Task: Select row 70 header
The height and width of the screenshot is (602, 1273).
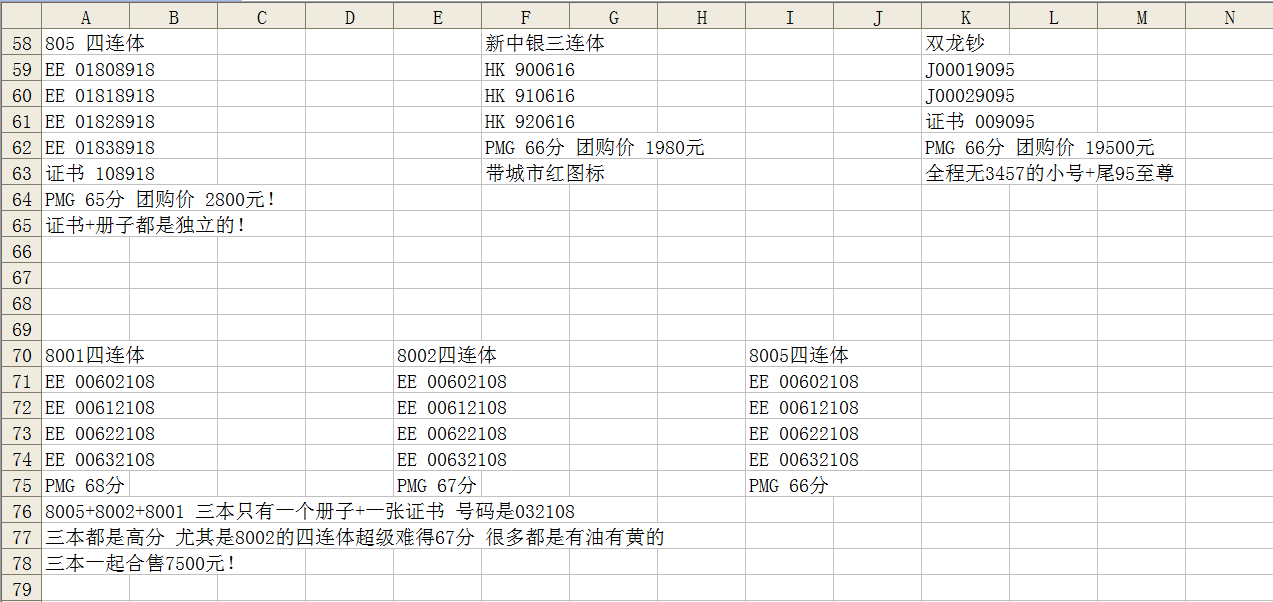Action: [20, 356]
